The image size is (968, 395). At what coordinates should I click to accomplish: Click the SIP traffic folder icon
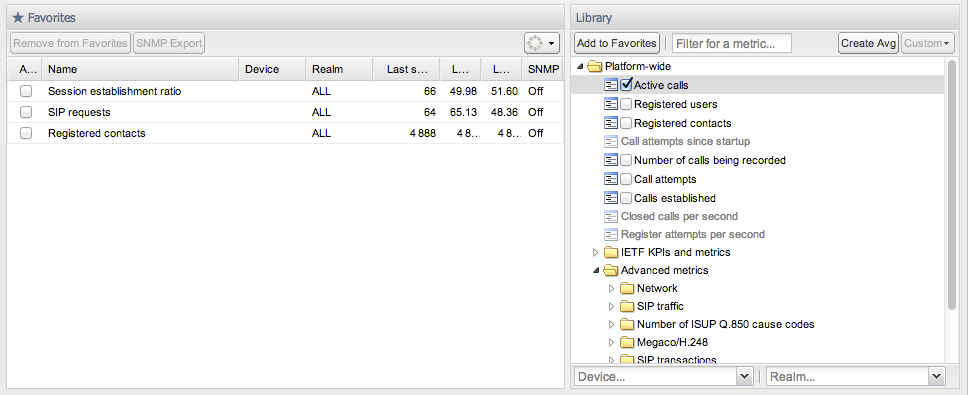627,306
